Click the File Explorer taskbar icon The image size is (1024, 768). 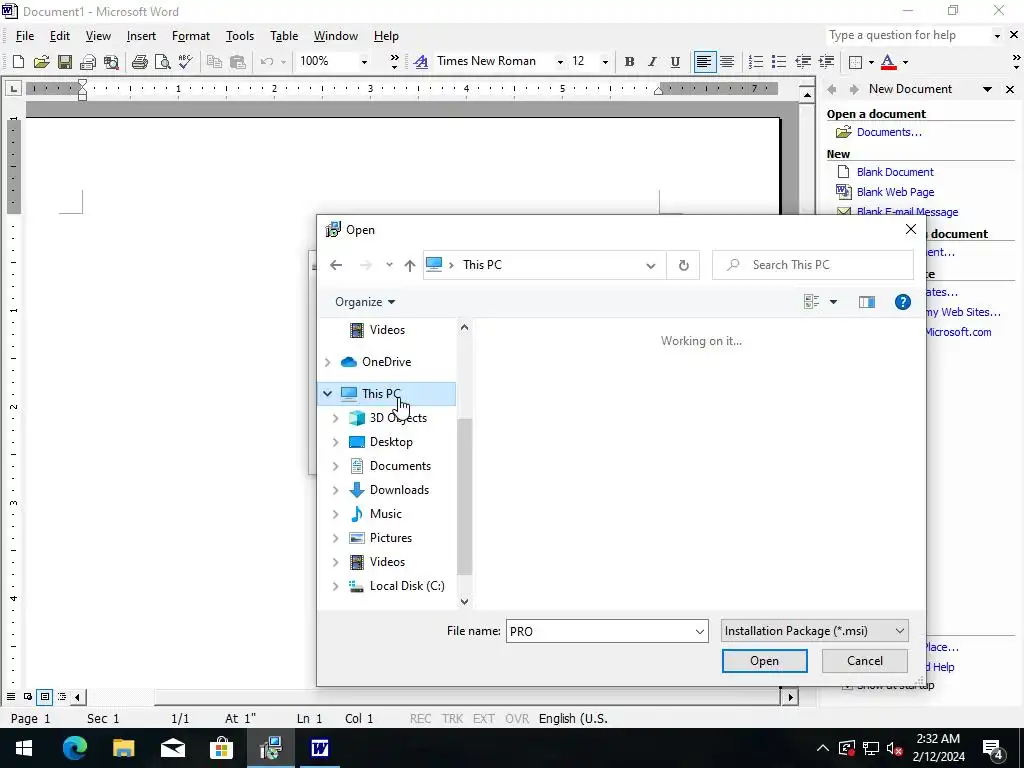[123, 748]
